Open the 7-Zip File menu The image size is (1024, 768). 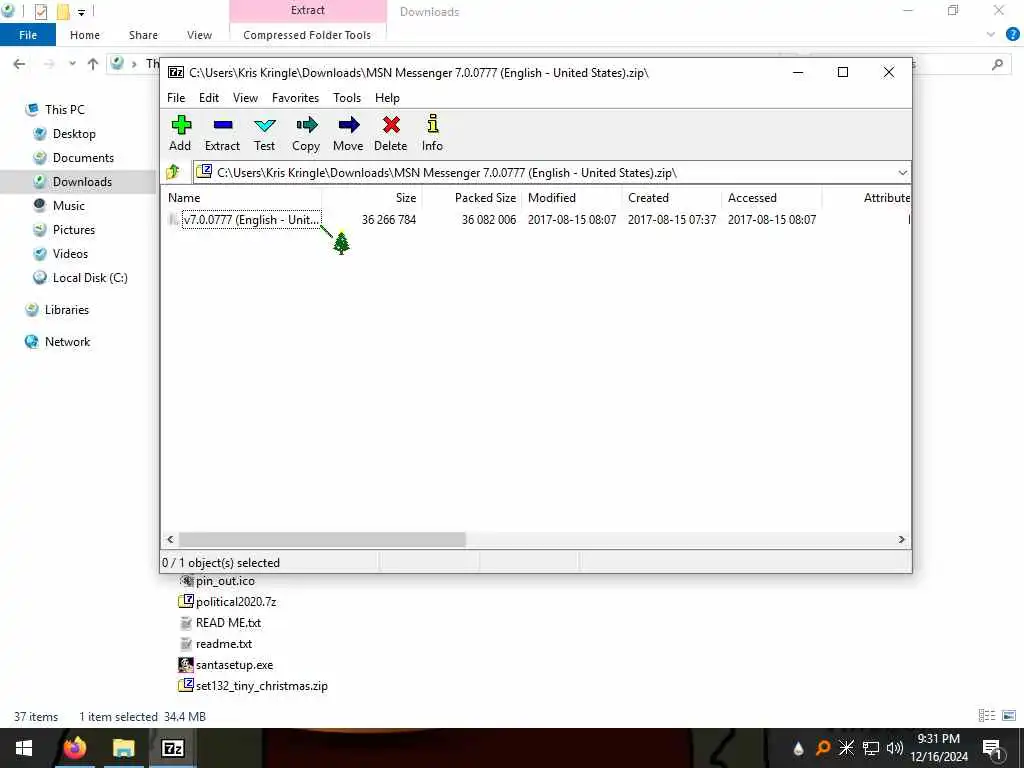[176, 98]
